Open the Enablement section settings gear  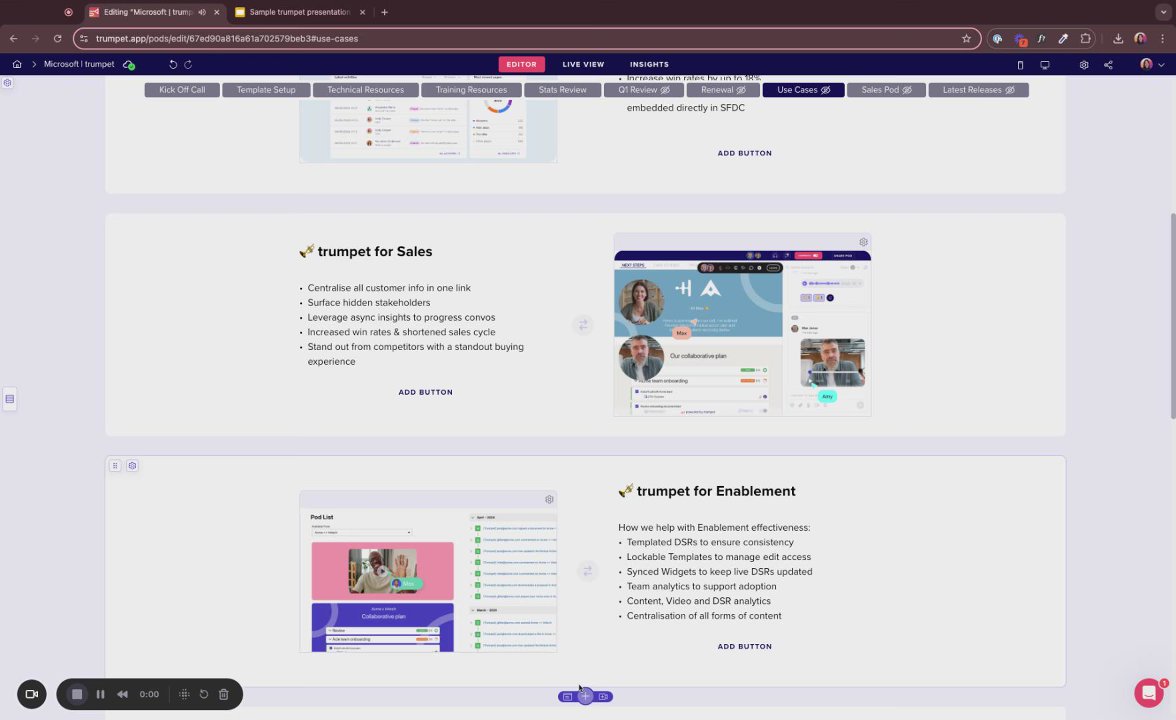(x=132, y=466)
